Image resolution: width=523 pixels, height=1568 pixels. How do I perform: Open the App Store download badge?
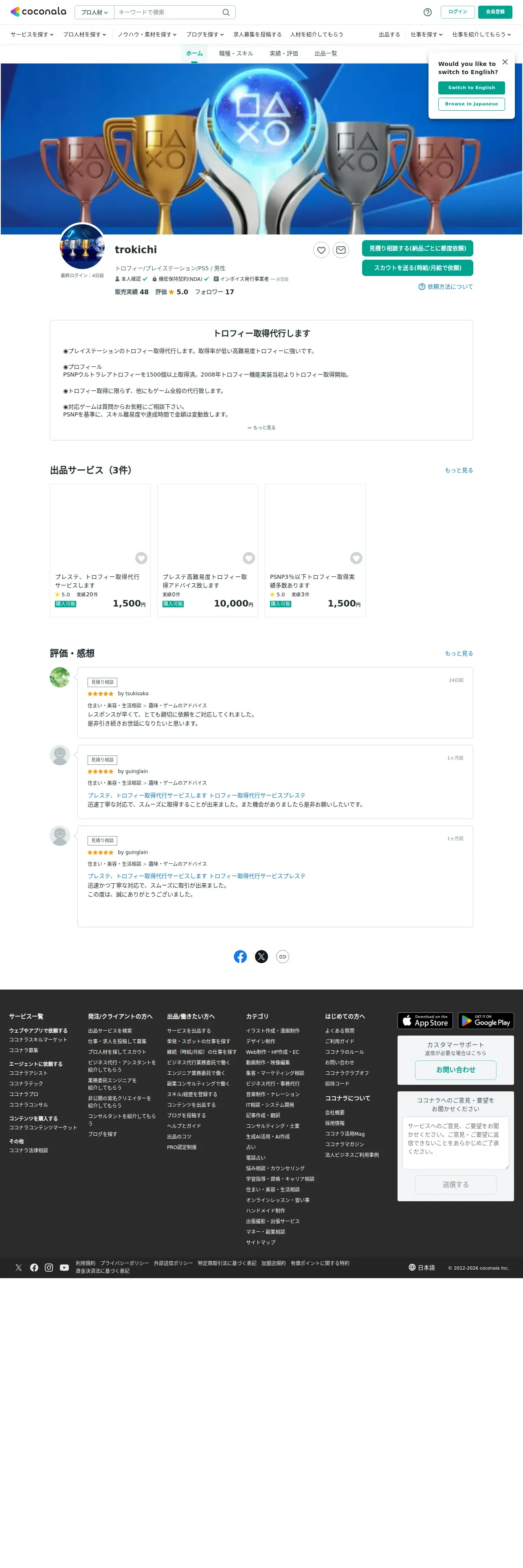click(425, 1020)
